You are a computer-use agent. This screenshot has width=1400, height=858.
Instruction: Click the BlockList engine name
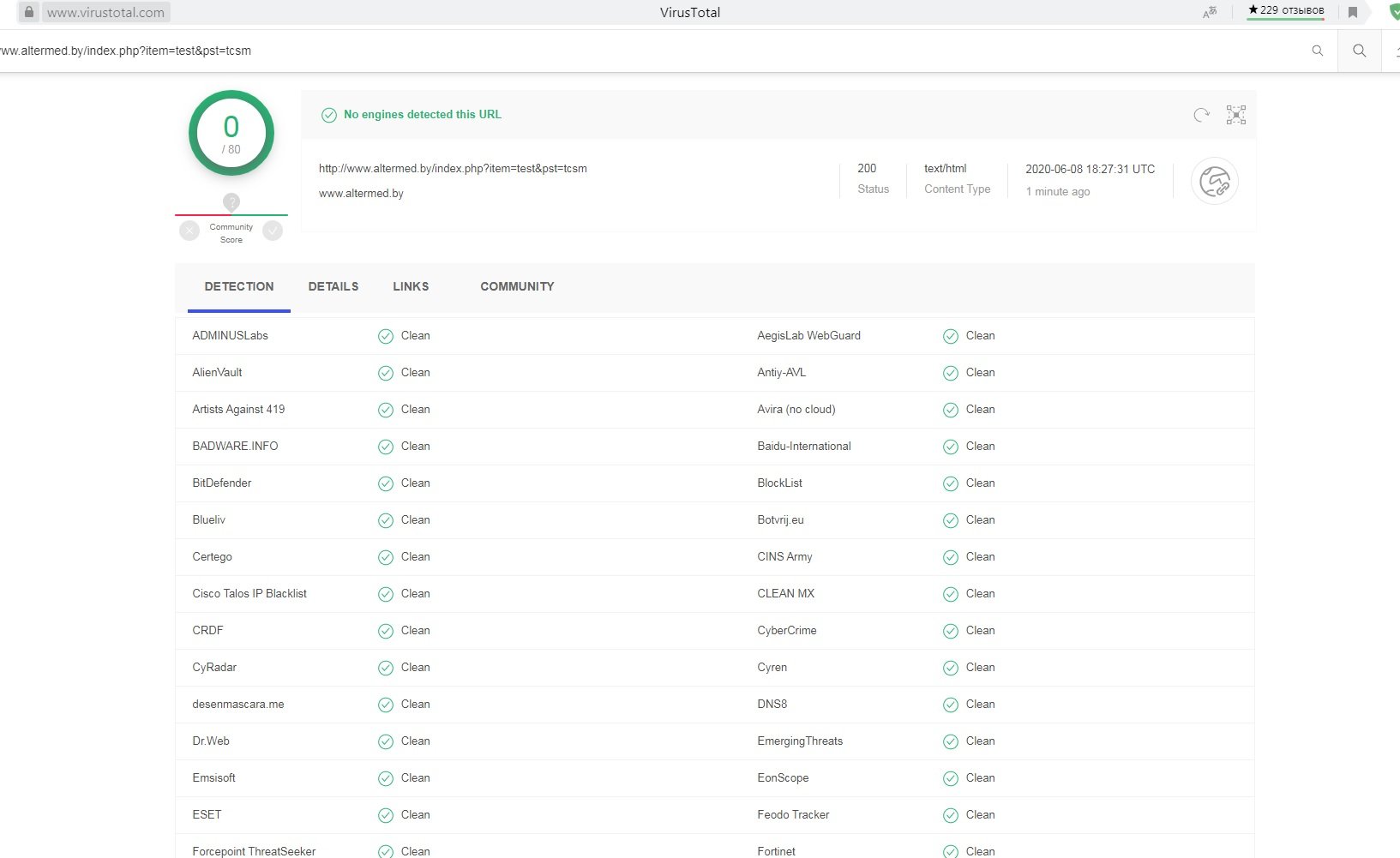click(x=779, y=483)
